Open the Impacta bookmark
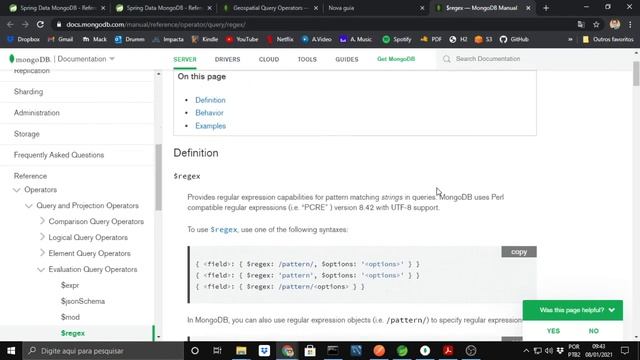 click(x=168, y=39)
